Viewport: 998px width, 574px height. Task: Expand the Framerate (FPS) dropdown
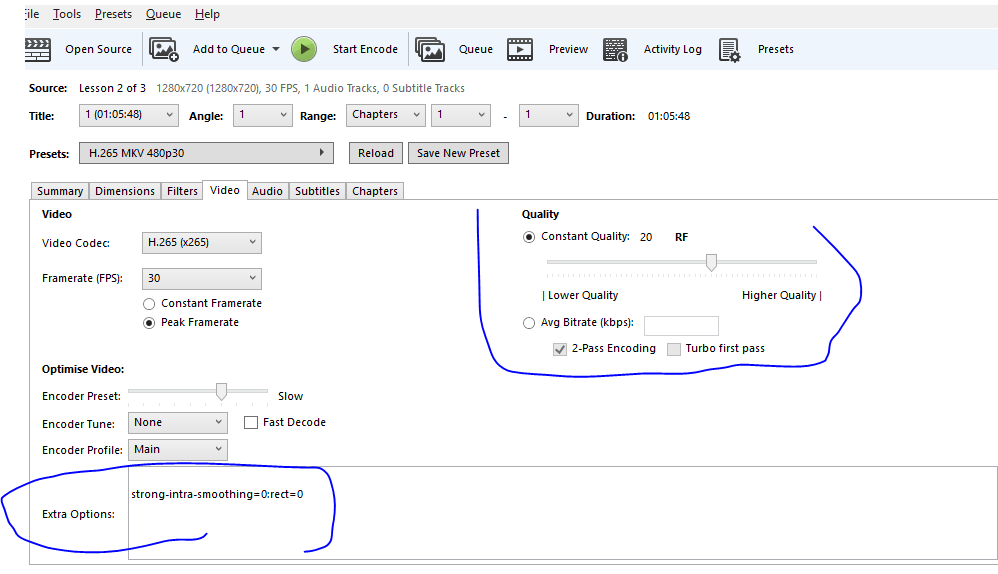pyautogui.click(x=202, y=278)
